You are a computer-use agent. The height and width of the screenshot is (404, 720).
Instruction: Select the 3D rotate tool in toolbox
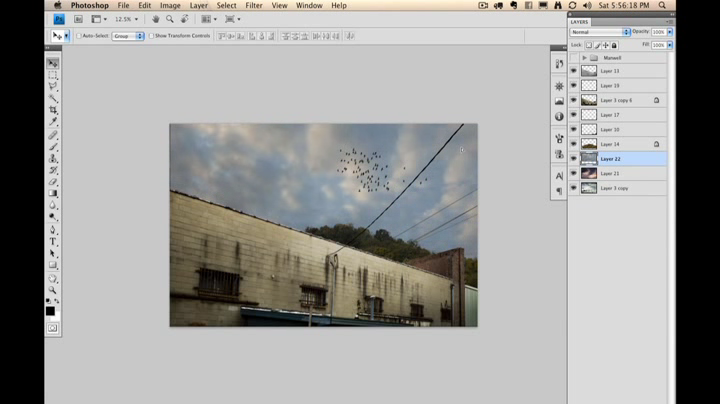tap(53, 279)
